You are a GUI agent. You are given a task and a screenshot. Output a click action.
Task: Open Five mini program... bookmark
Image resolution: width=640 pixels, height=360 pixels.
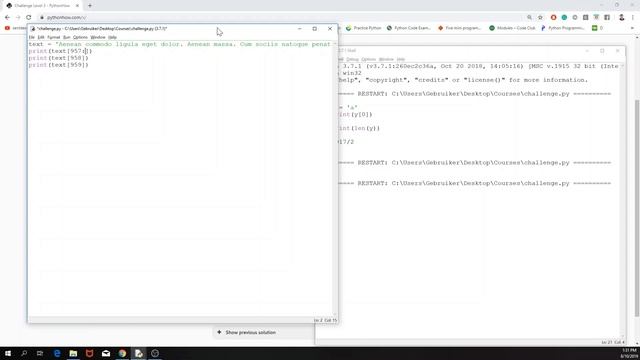tap(460, 28)
